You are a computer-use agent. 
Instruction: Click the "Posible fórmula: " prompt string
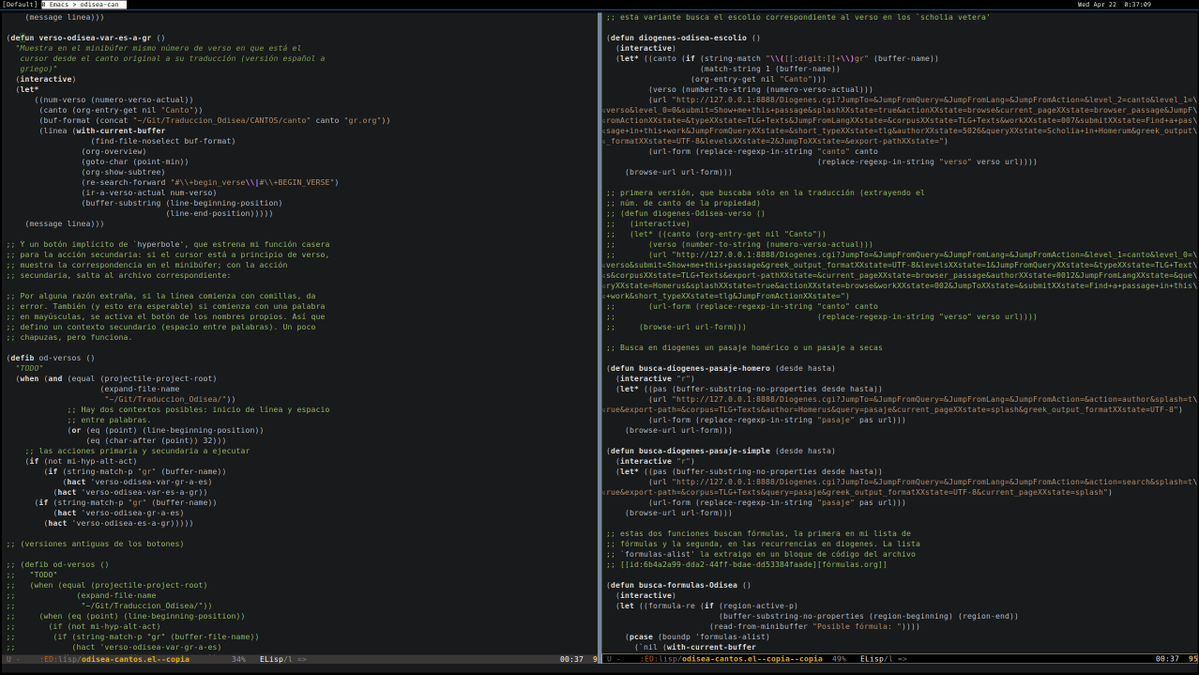point(856,627)
